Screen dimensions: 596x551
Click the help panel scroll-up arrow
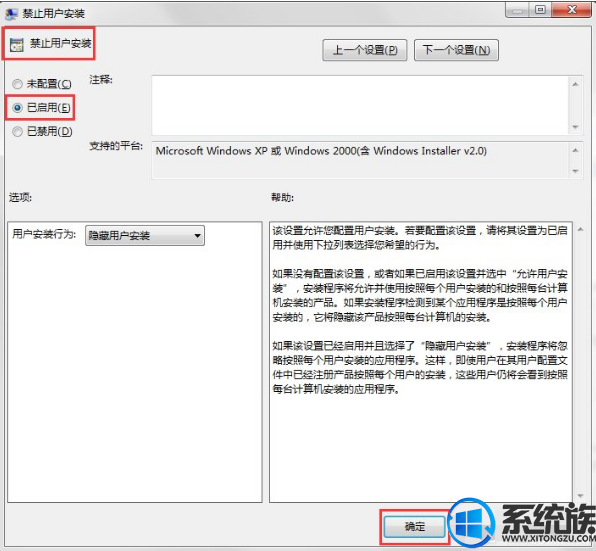tap(580, 229)
